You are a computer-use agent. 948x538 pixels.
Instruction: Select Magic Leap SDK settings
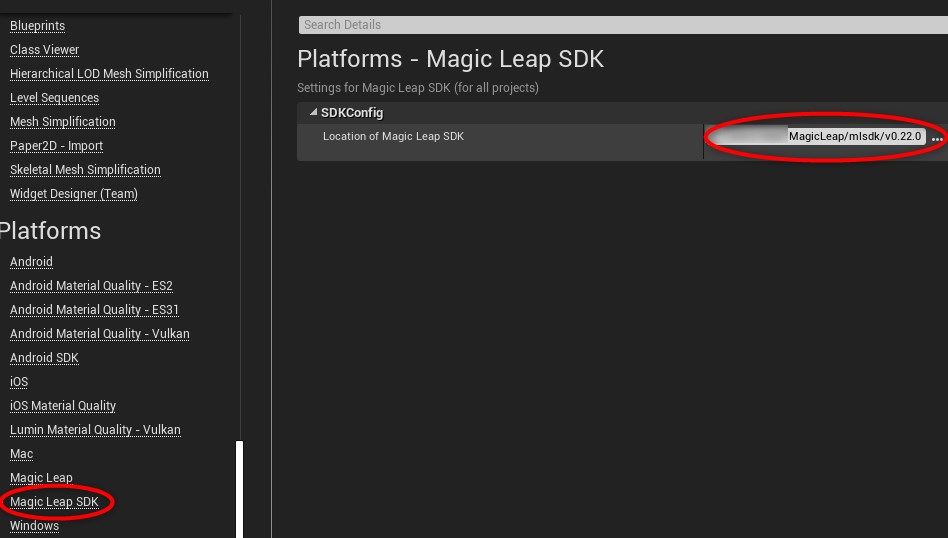pos(54,502)
